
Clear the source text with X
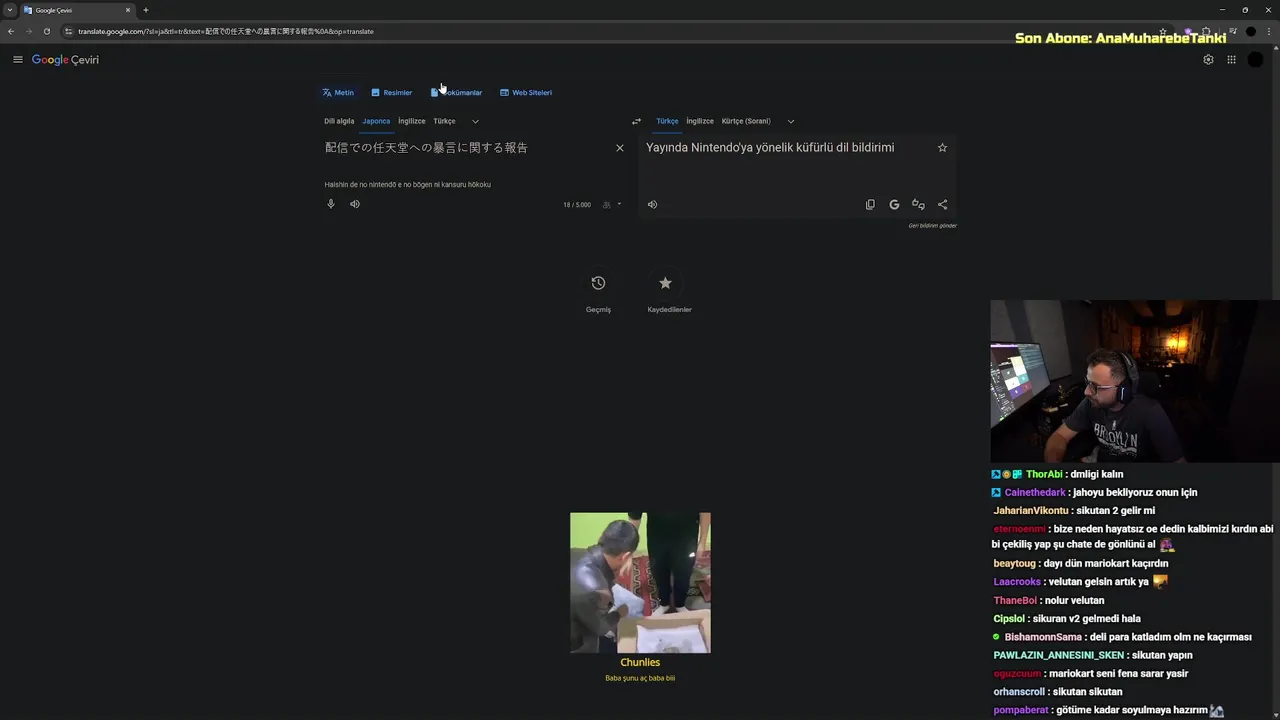620,148
